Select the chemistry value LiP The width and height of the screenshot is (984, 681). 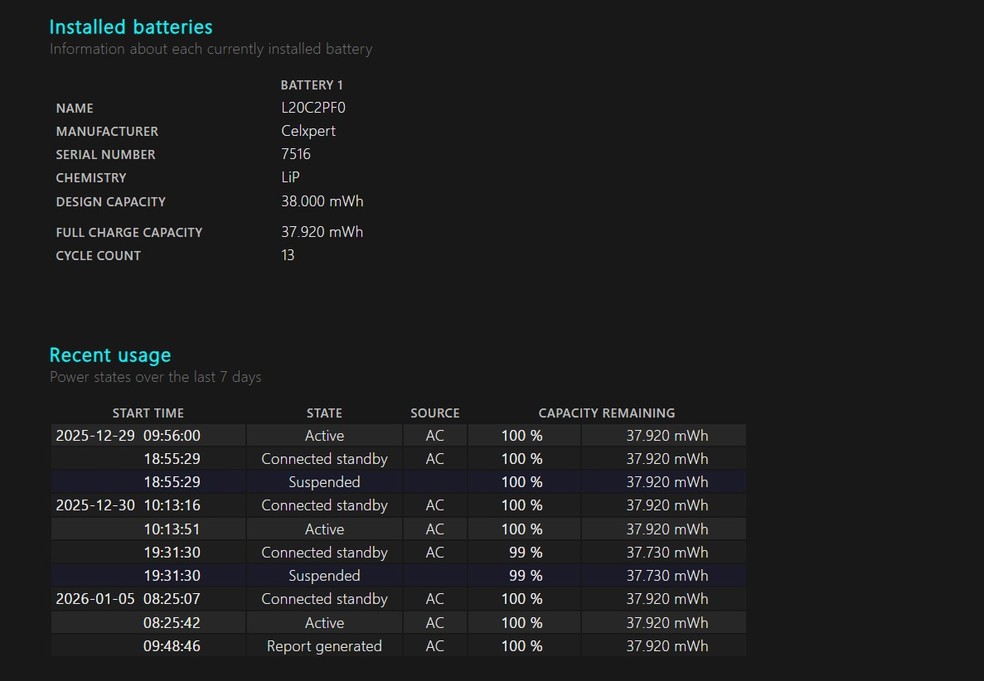(290, 177)
